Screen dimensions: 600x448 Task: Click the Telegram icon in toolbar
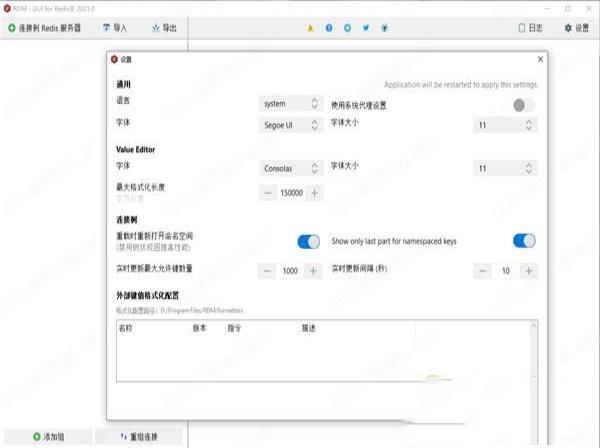(x=347, y=28)
